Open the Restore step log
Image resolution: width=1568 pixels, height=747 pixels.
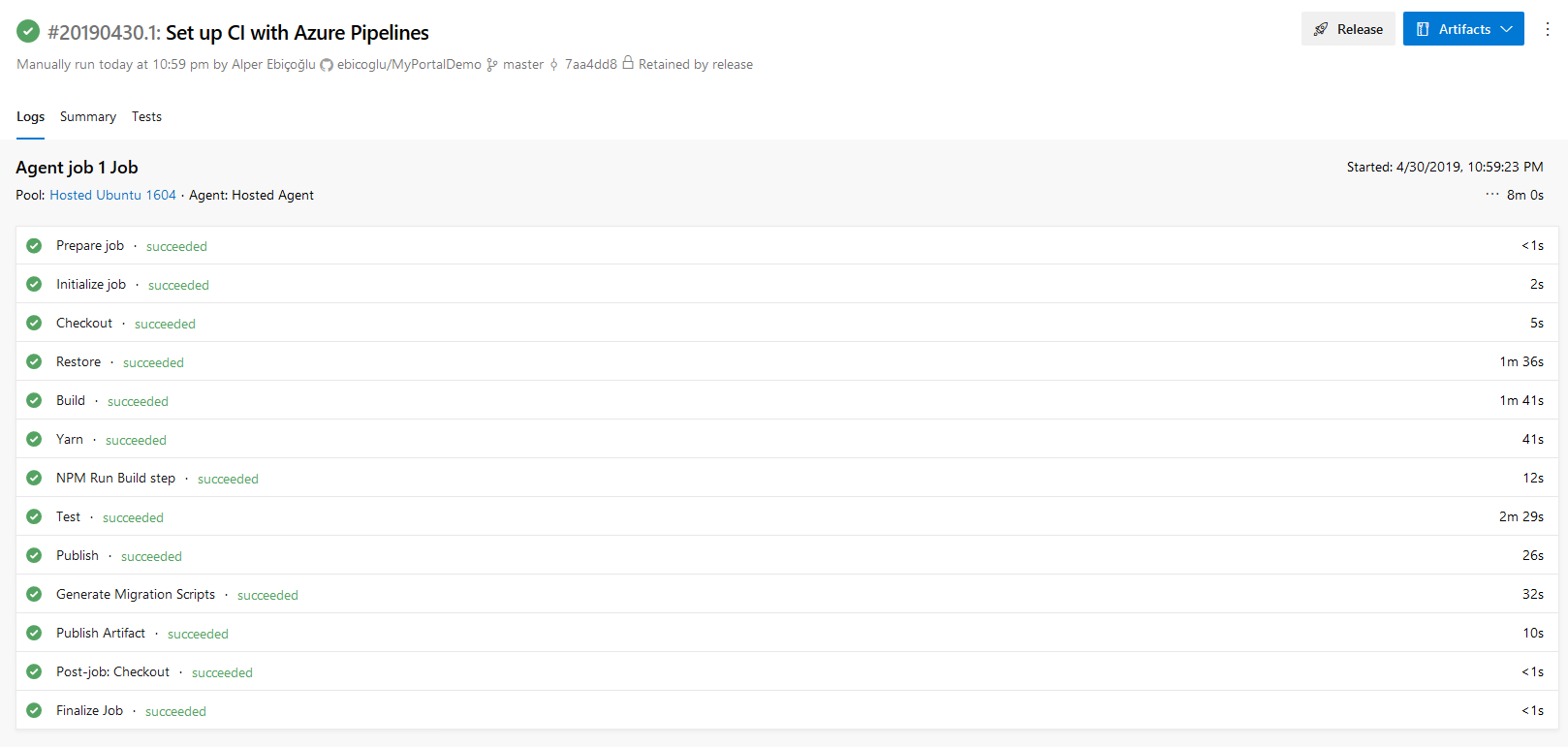(787, 361)
